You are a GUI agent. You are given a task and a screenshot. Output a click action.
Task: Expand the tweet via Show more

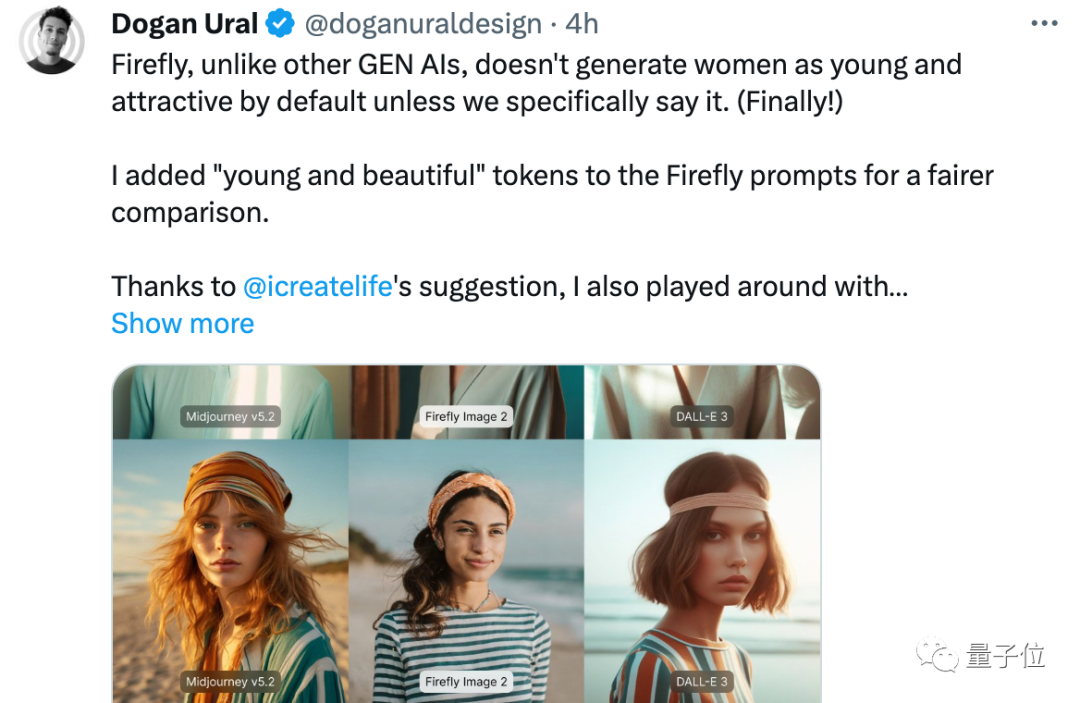[182, 323]
